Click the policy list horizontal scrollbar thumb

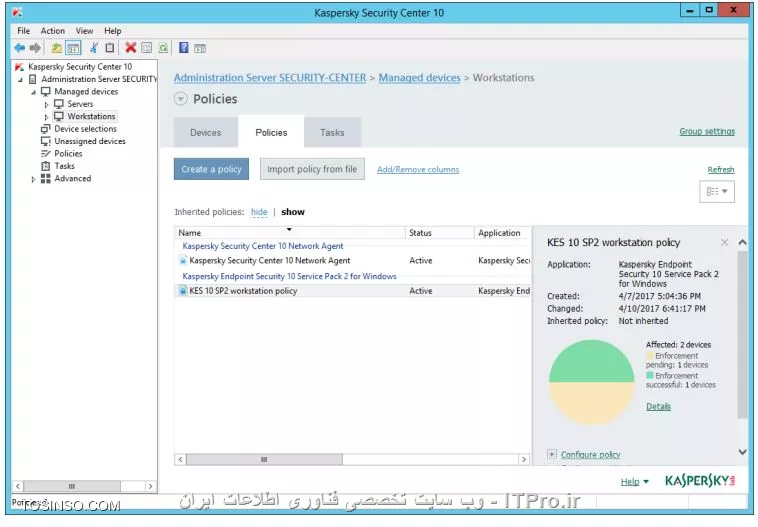[264, 459]
